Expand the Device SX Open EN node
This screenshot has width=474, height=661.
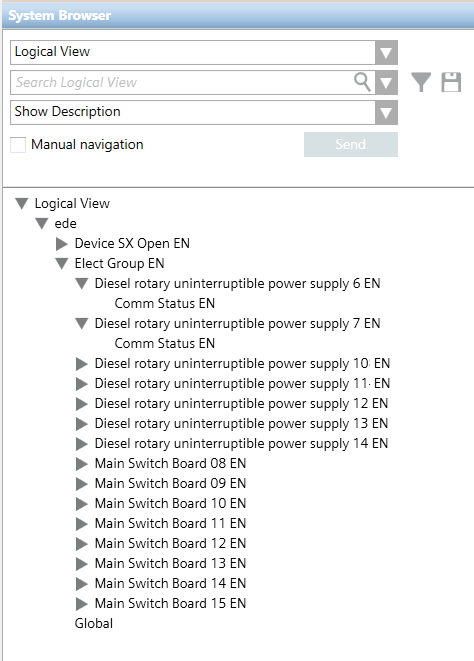tap(62, 244)
